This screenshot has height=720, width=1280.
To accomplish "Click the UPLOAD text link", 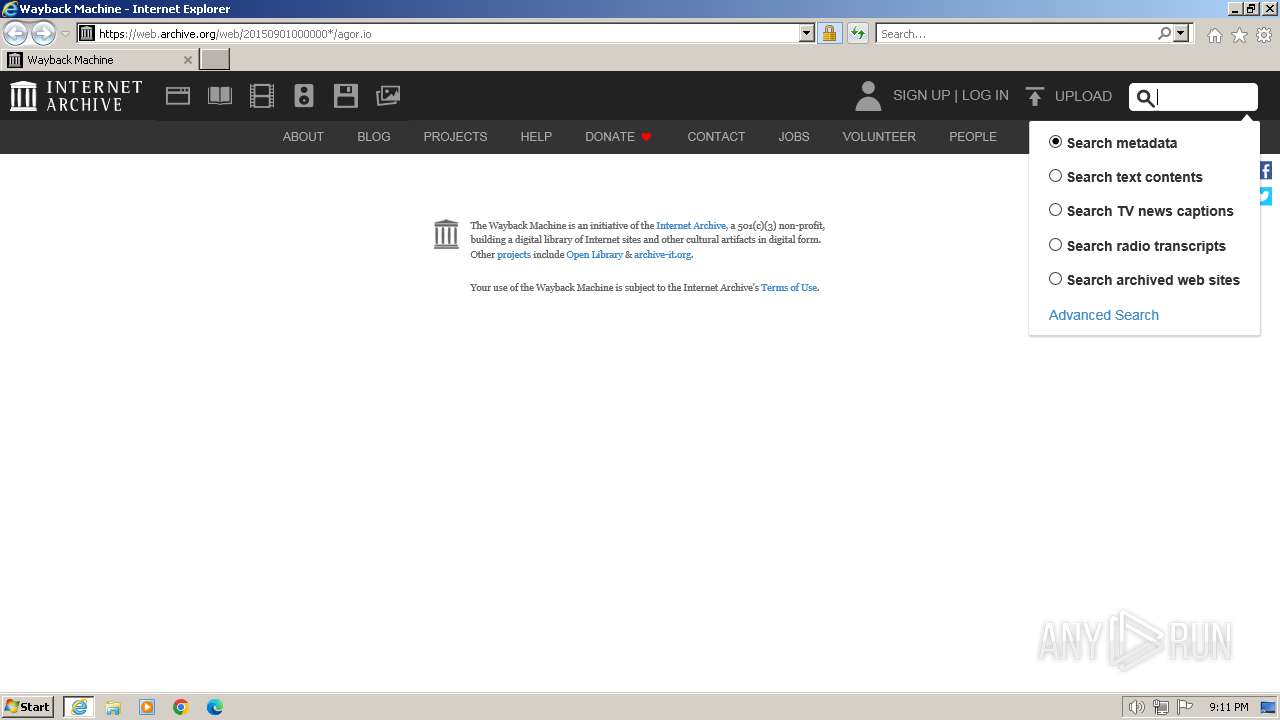I will [1083, 97].
